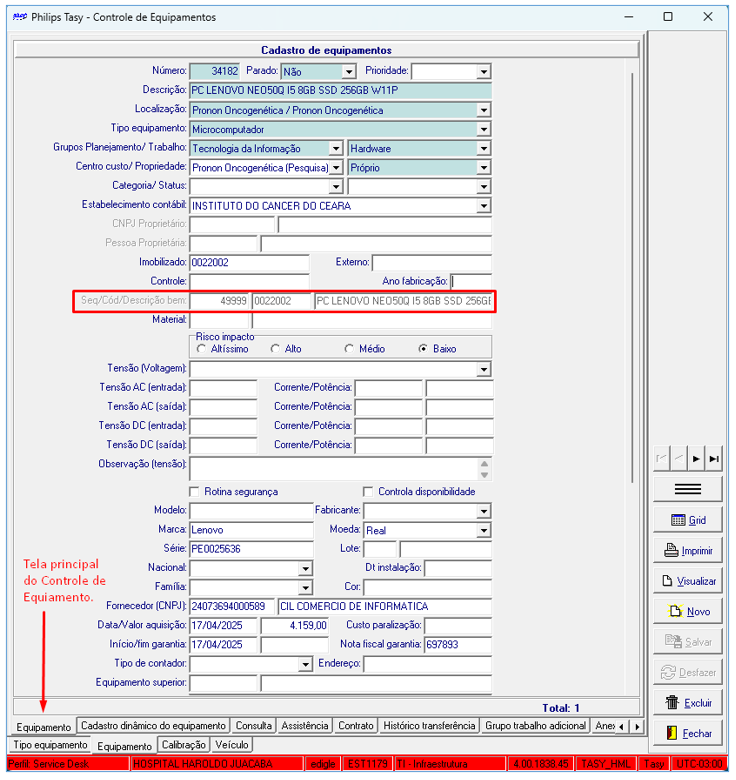The height and width of the screenshot is (780, 736).
Task: Select the Altíssimo risk radio button
Action: click(201, 349)
